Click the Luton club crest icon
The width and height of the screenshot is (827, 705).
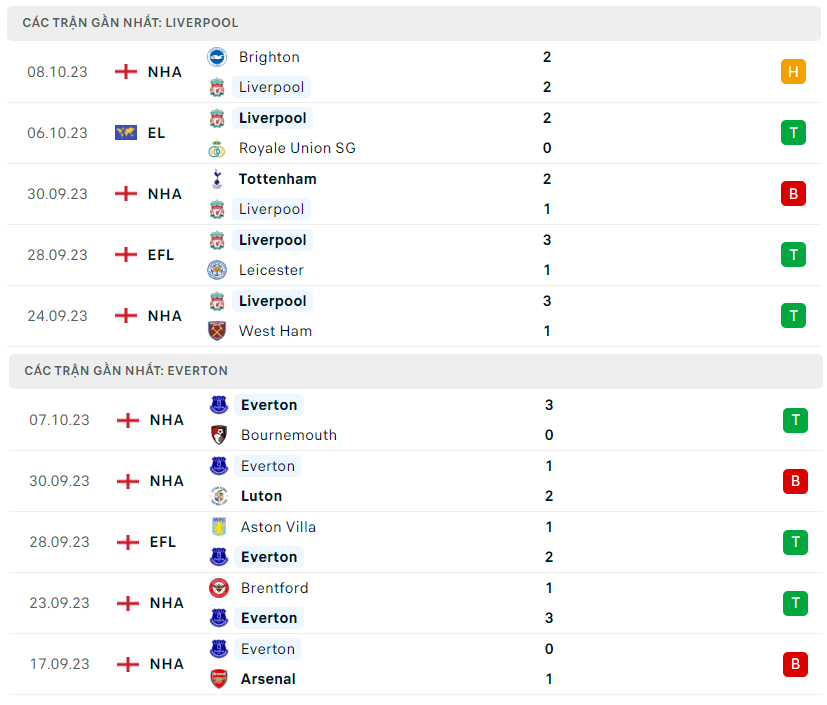click(x=219, y=496)
